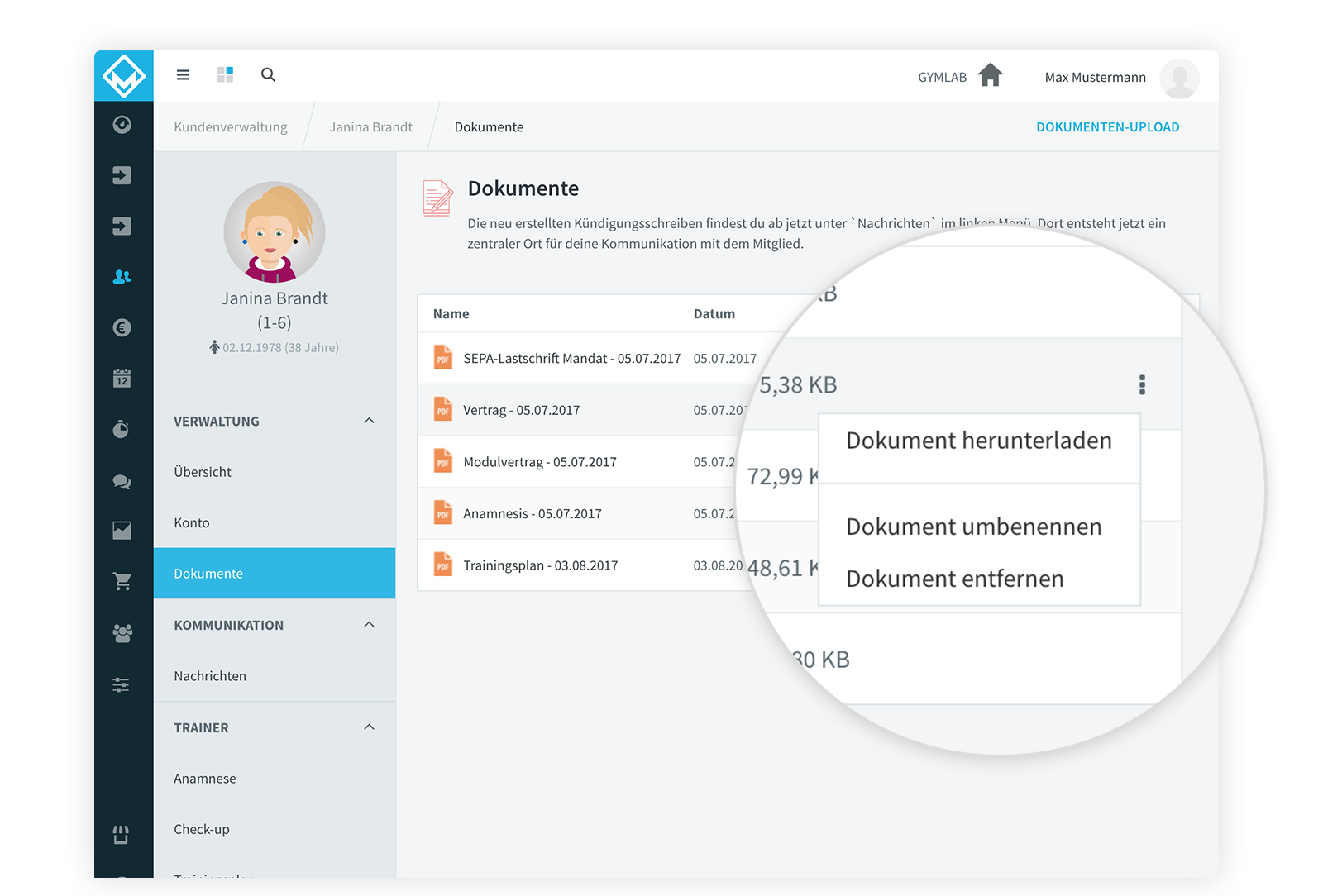The width and height of the screenshot is (1323, 896).
Task: Open the staff group sidebar icon
Action: tap(122, 633)
